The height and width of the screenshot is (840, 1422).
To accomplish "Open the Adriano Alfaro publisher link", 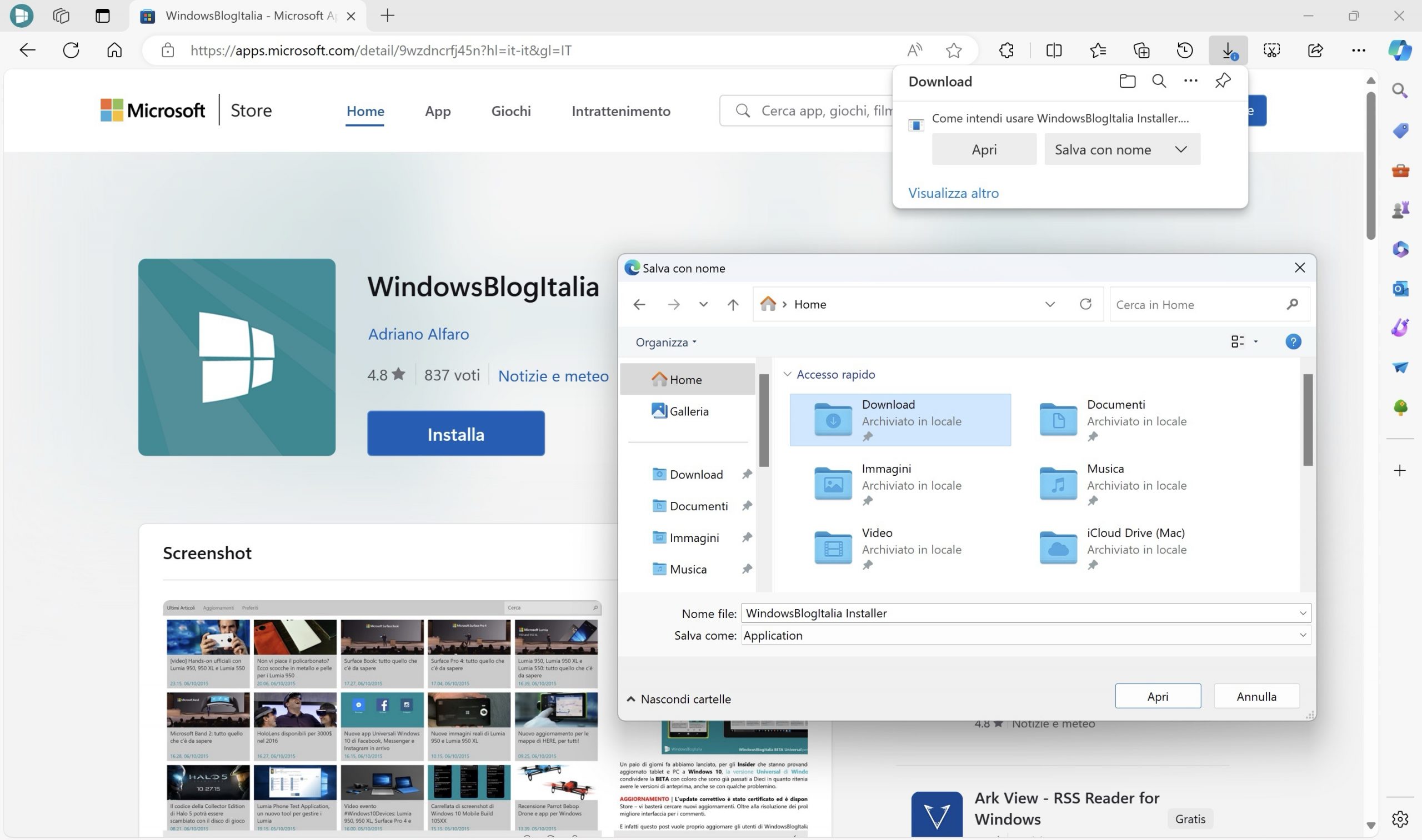I will point(418,334).
